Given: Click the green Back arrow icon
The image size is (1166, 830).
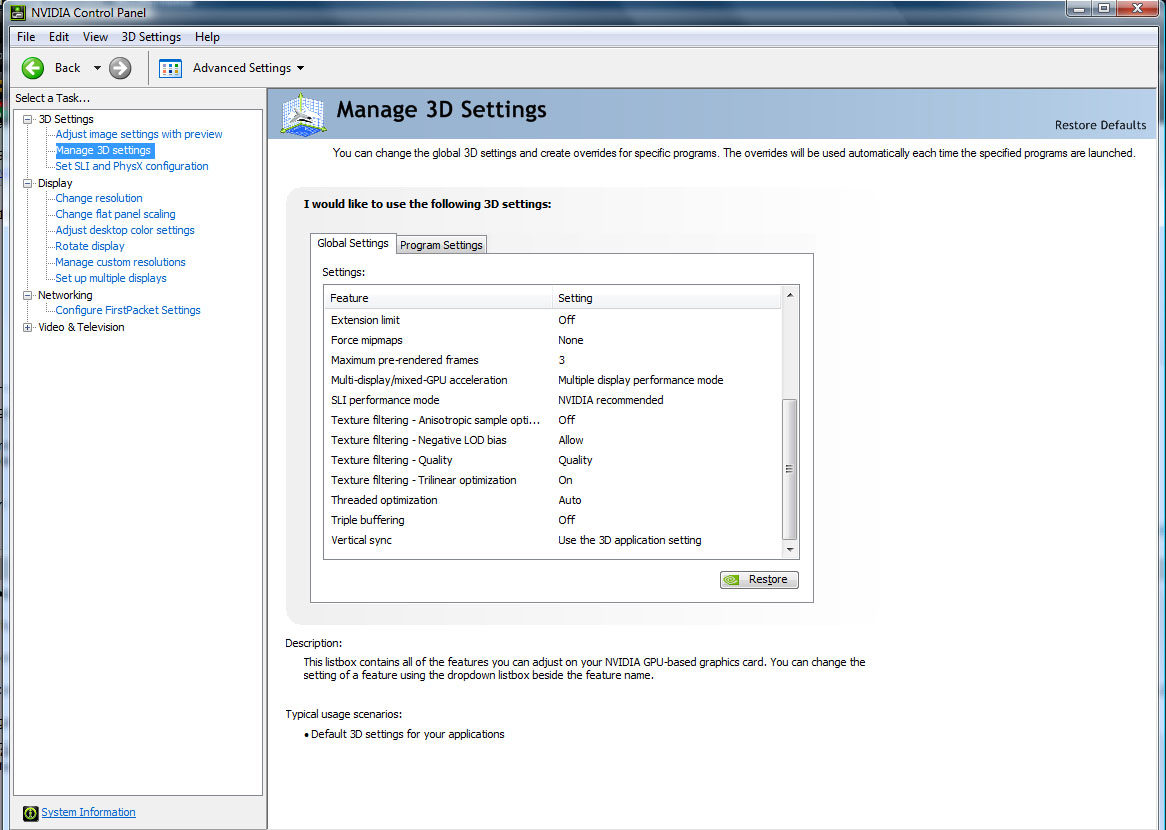Looking at the screenshot, I should click(x=33, y=68).
